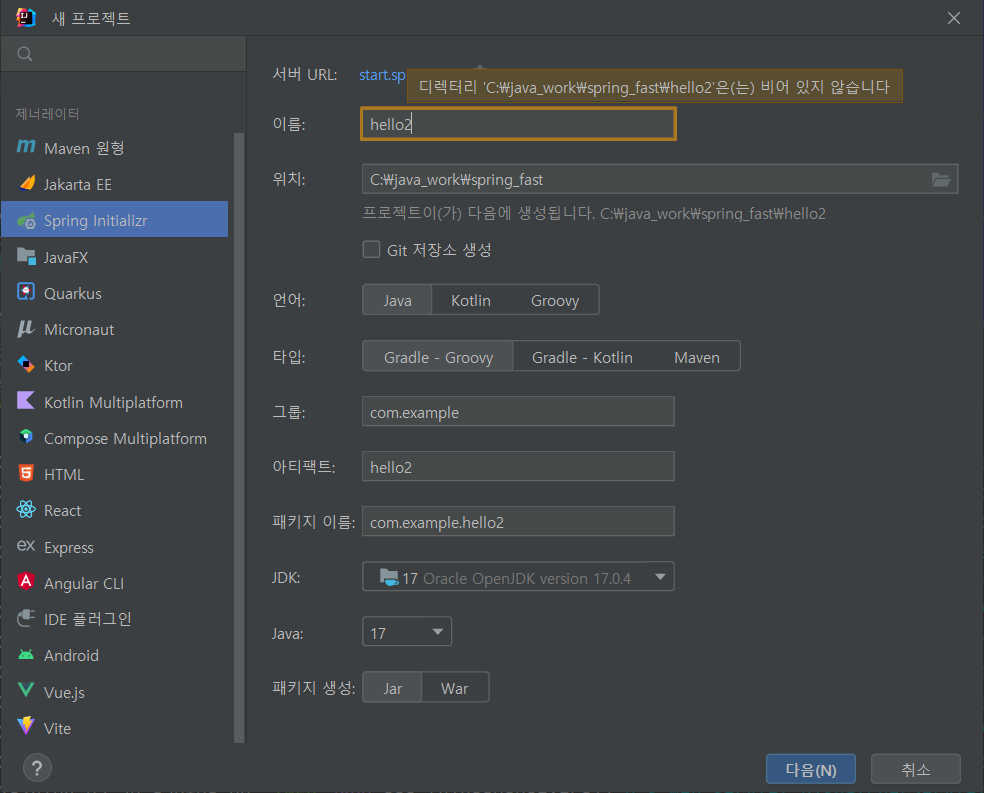Viewport: 984px width, 793px height.
Task: Select Jakarta EE generator
Action: [115, 184]
